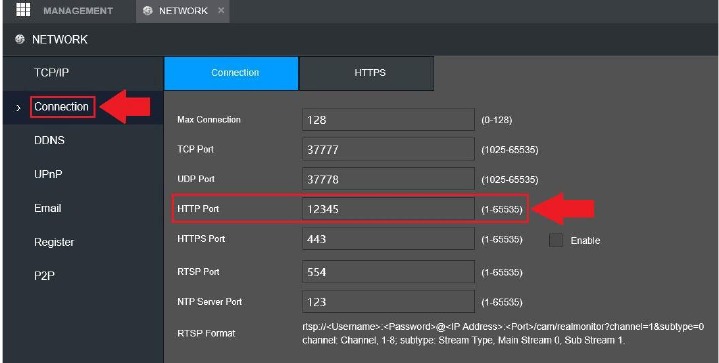Click the RTSP Port label

(x=198, y=271)
